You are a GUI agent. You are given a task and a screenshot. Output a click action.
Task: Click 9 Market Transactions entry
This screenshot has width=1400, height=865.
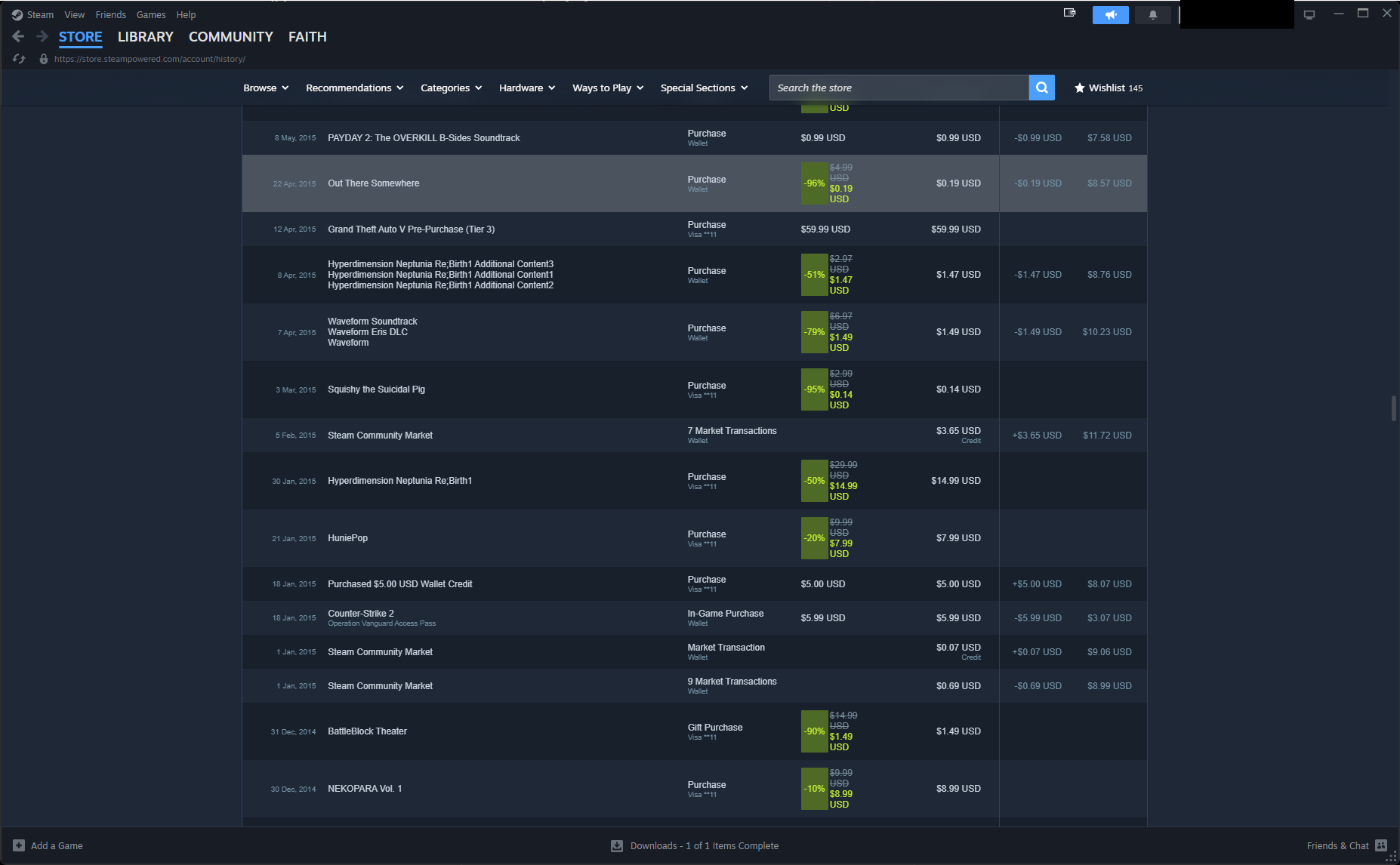(732, 682)
